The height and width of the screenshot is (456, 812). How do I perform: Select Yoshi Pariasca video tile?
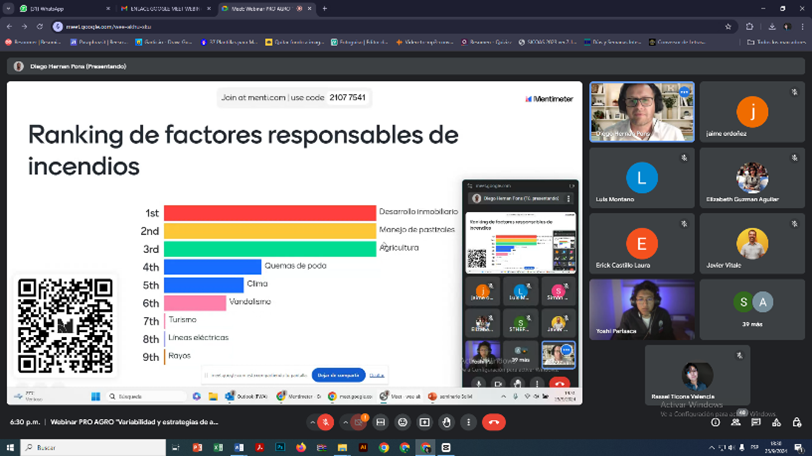tap(642, 310)
